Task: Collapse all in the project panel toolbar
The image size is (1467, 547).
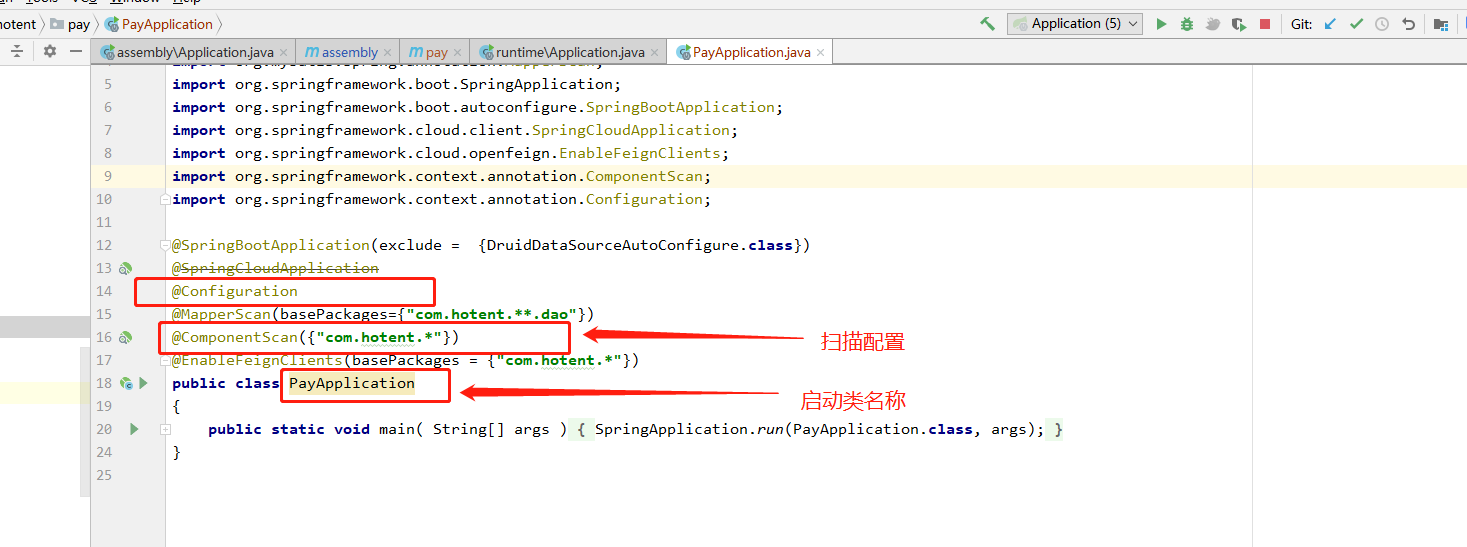Action: (17, 52)
